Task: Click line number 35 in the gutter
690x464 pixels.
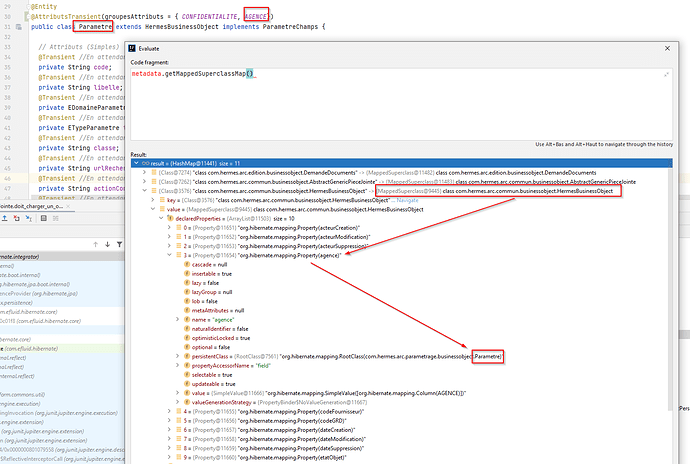Action: click(7, 67)
